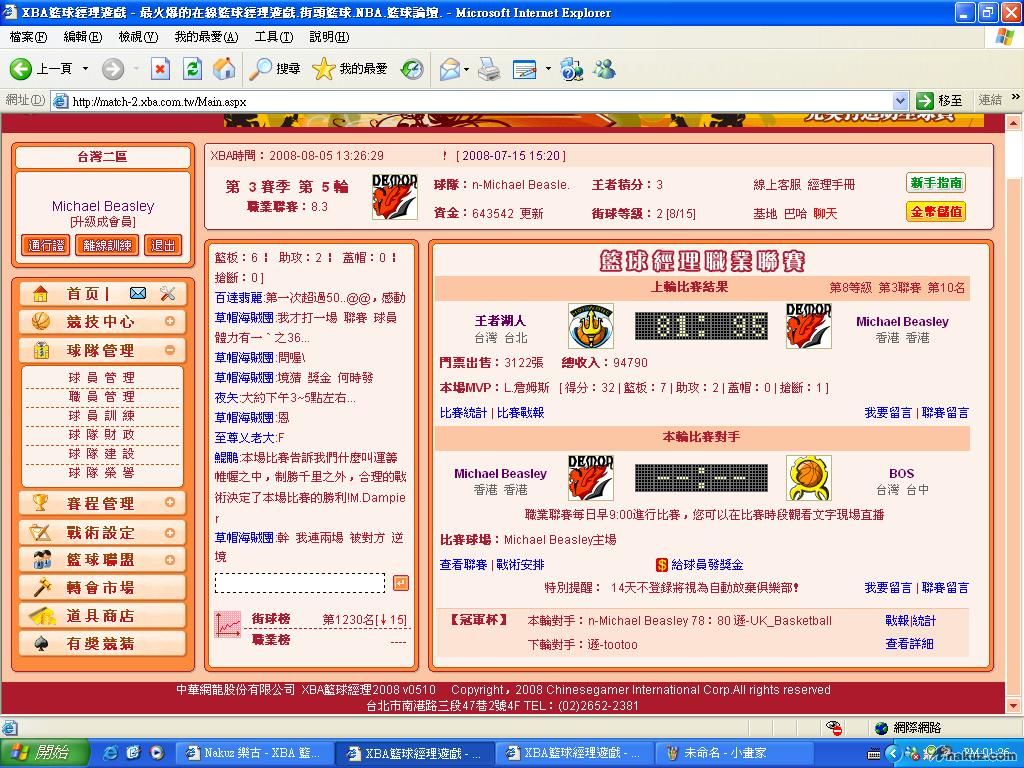Open the 搜尋 search toolbar button
Viewport: 1024px width, 768px height.
click(274, 69)
